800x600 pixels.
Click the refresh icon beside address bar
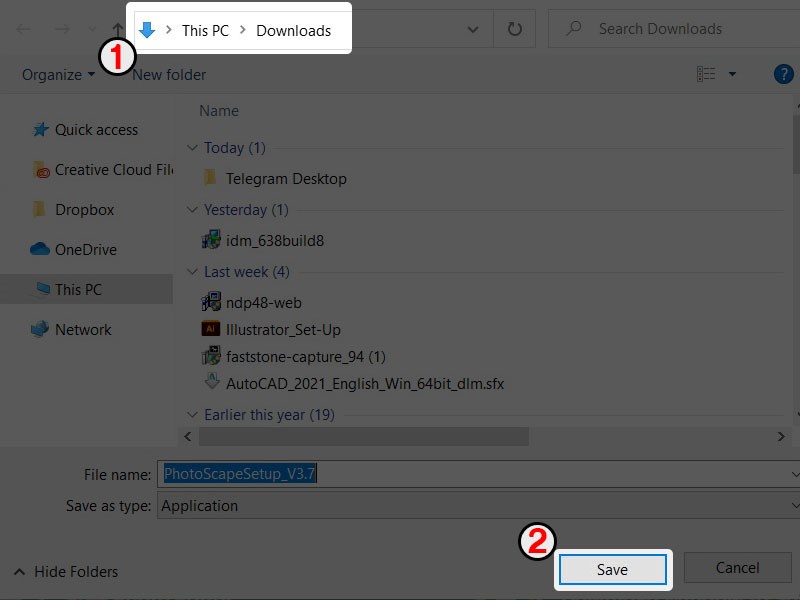[515, 30]
